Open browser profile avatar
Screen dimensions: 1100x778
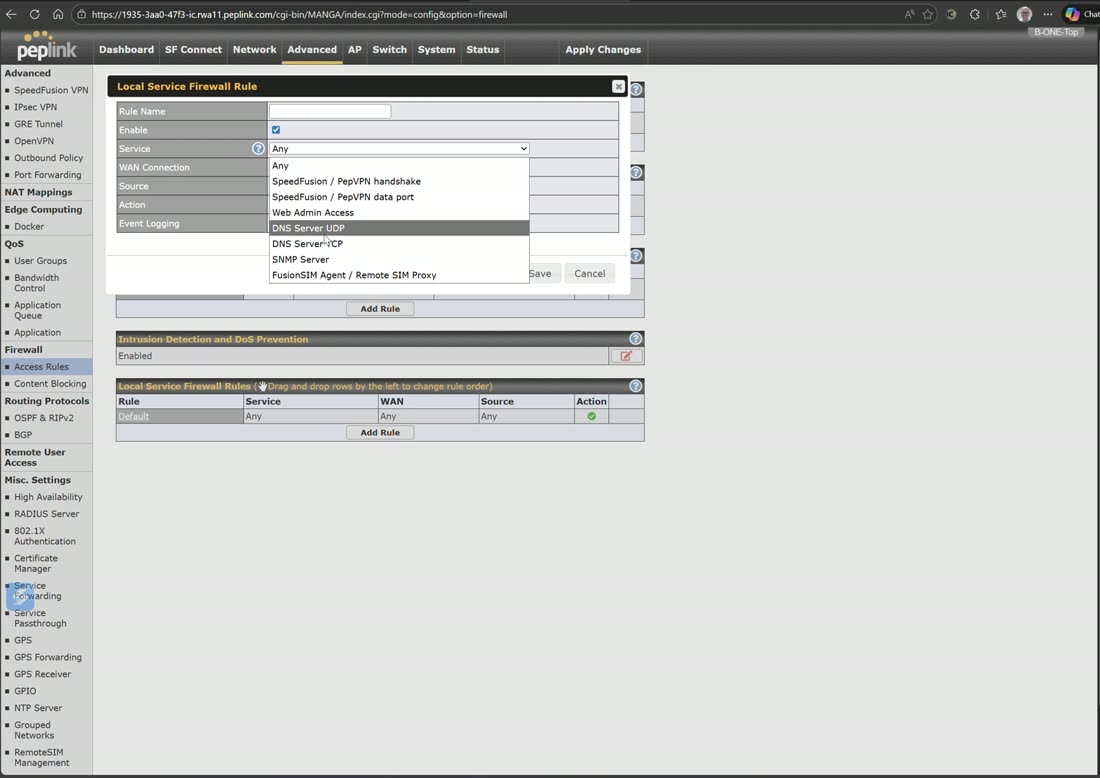click(1024, 14)
